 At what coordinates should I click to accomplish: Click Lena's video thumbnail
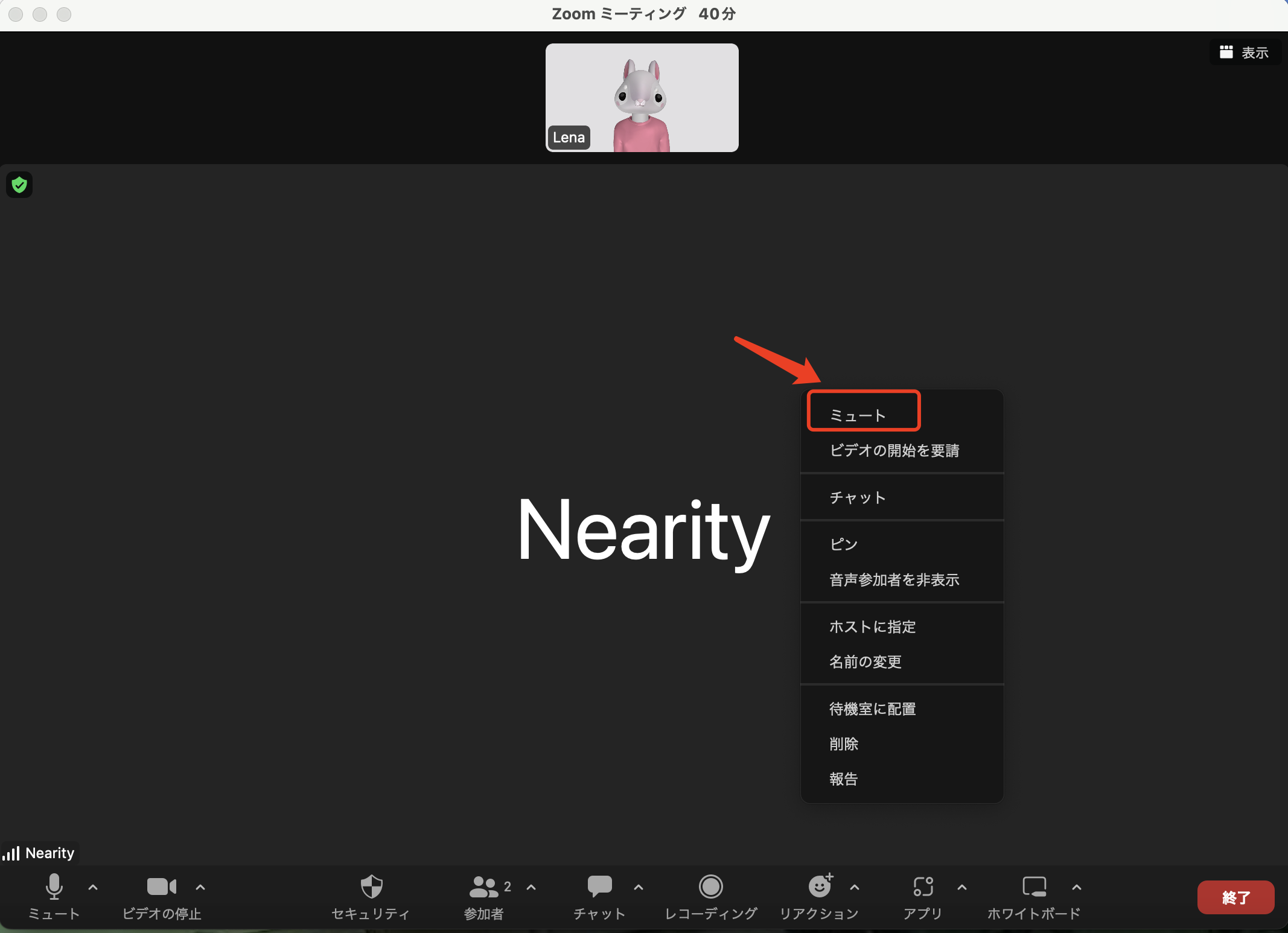coord(642,98)
